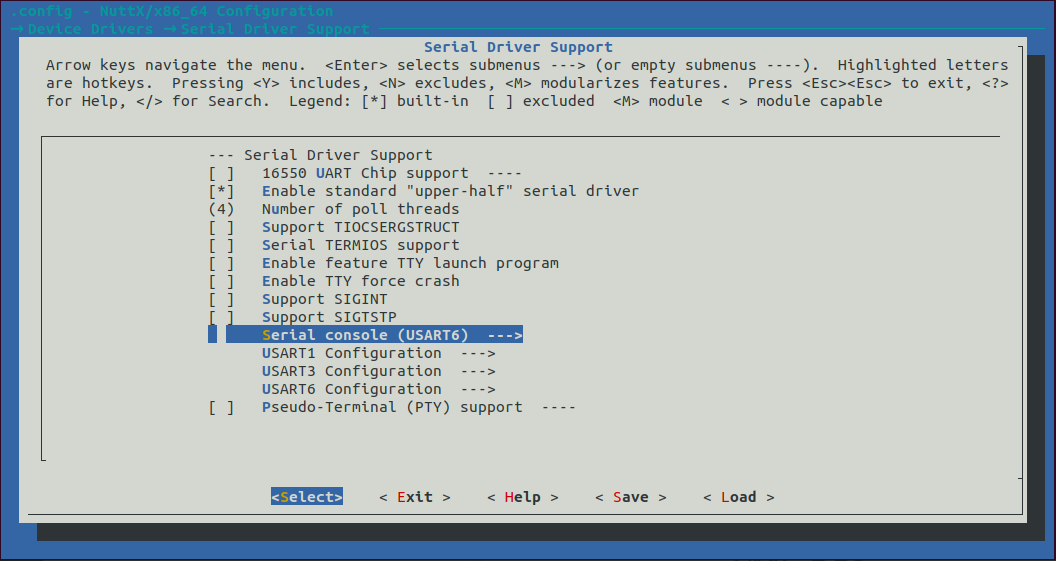Viewport: 1056px width, 561px height.
Task: Toggle Support TIOCSERGSTRUCT checkbox
Action: point(221,227)
